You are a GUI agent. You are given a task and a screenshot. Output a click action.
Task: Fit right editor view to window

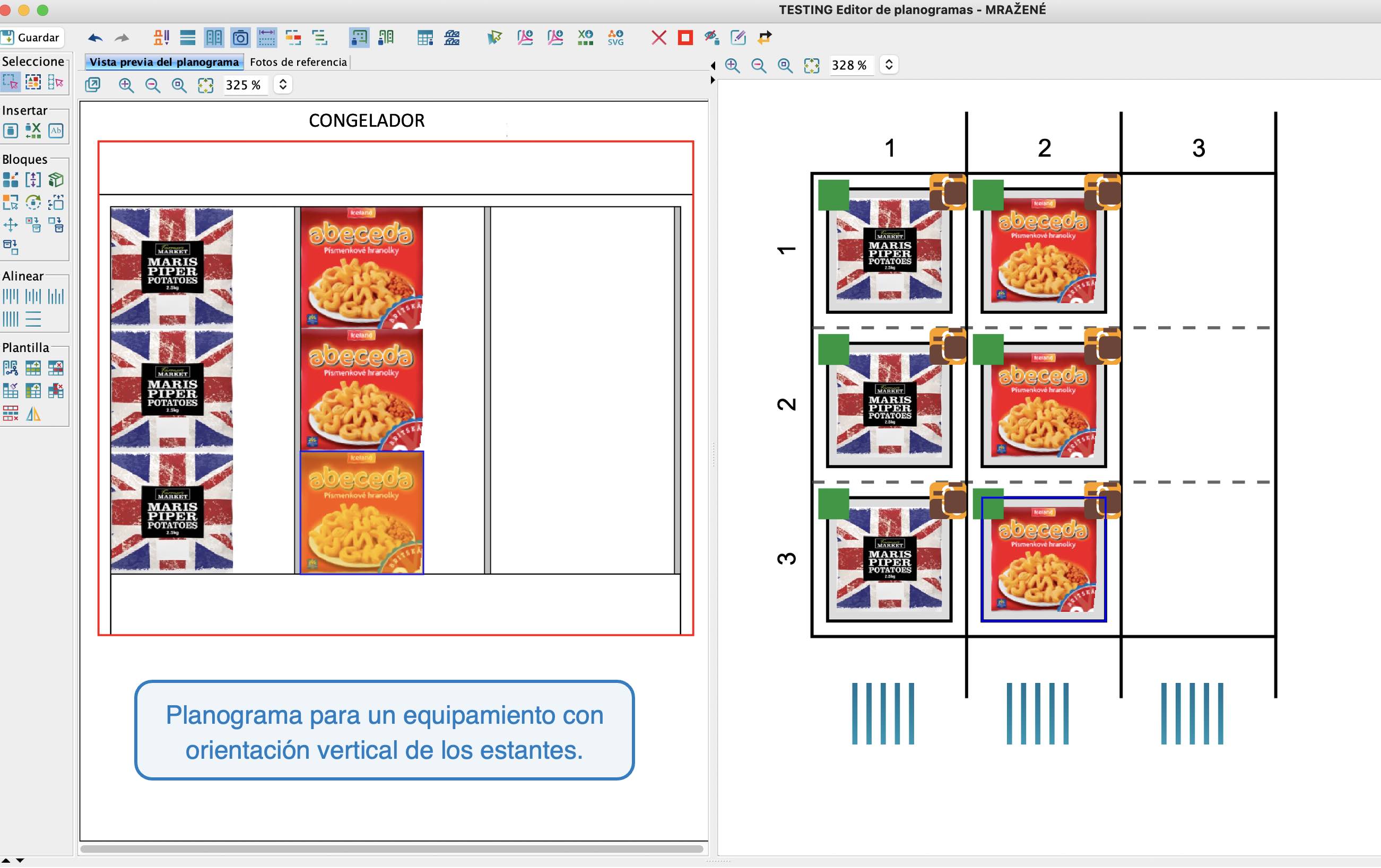(x=812, y=65)
